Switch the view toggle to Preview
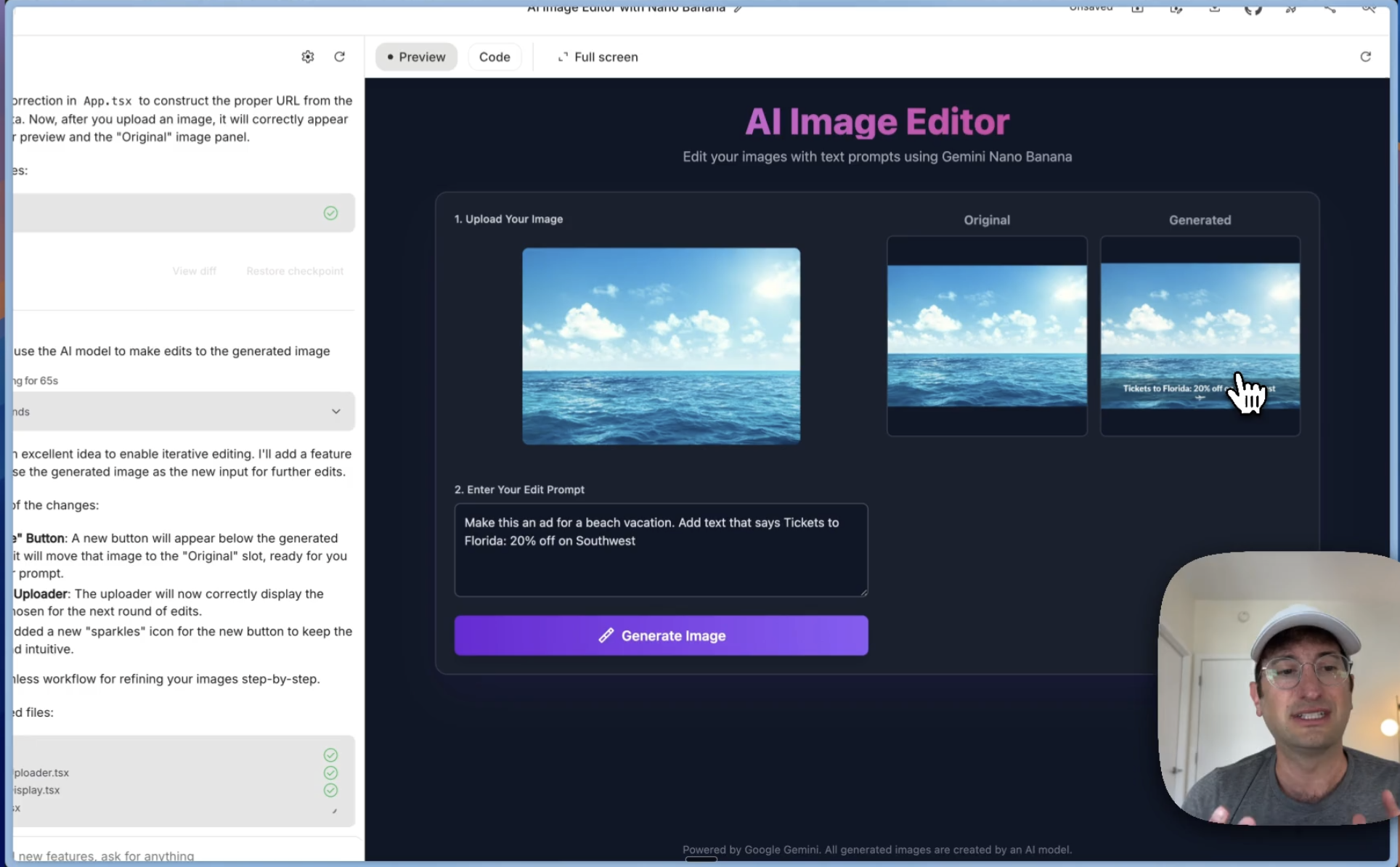 pyautogui.click(x=415, y=57)
